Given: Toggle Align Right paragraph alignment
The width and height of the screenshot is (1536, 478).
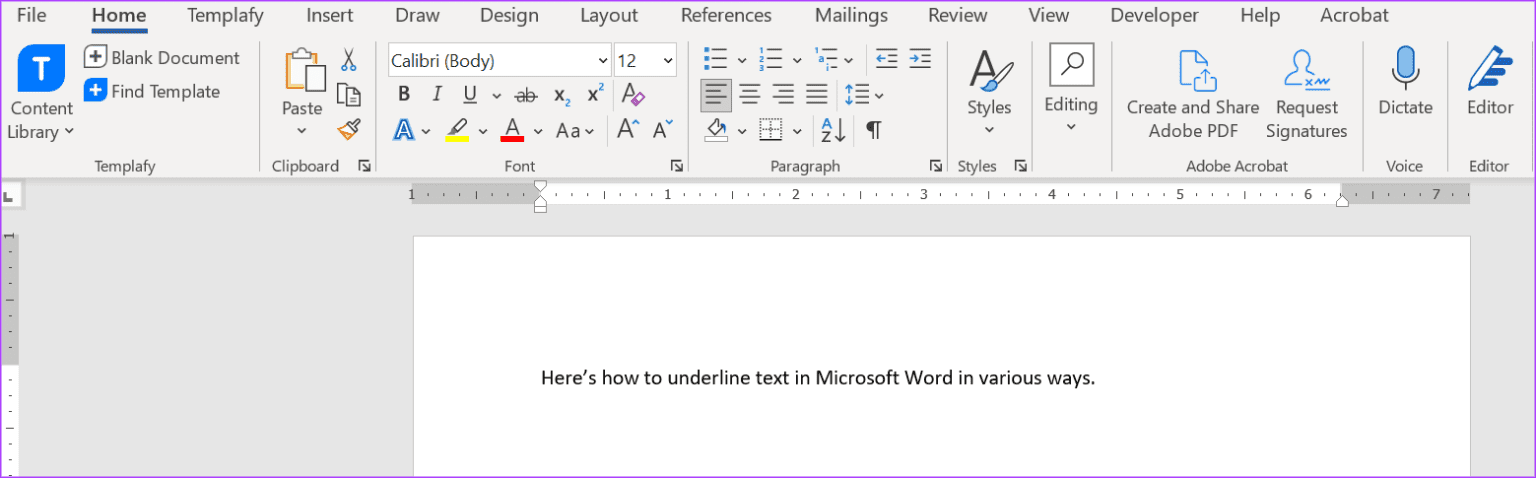Looking at the screenshot, I should [x=784, y=95].
